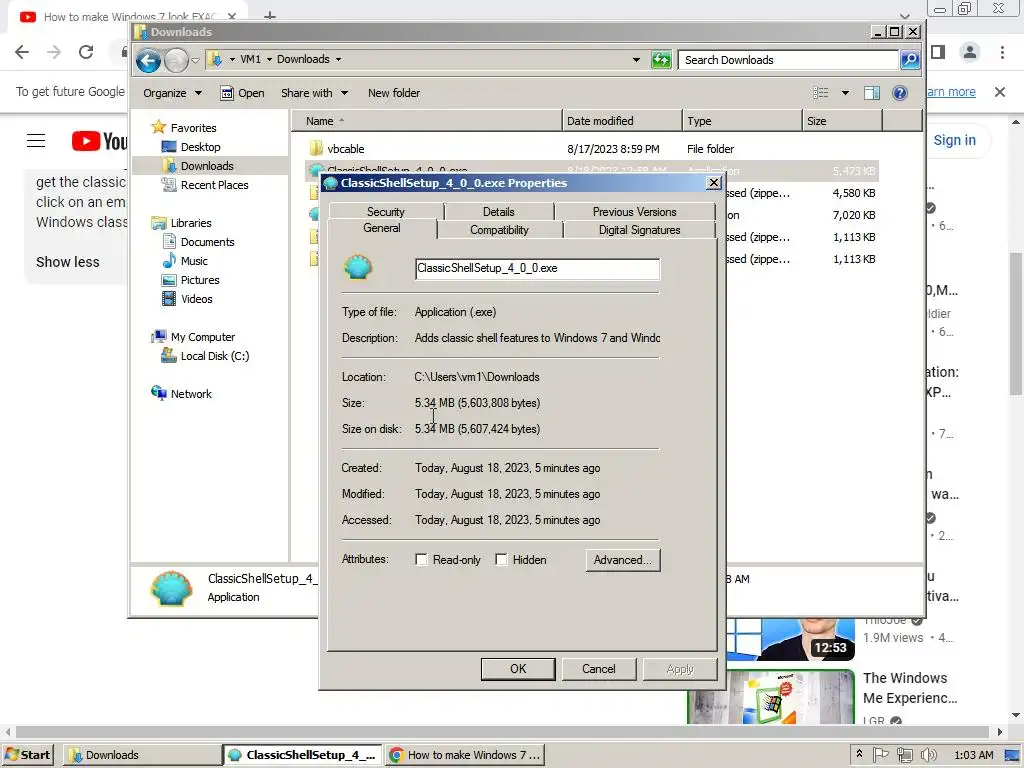Sort by the Size column header
The width and height of the screenshot is (1024, 768).
[842, 121]
